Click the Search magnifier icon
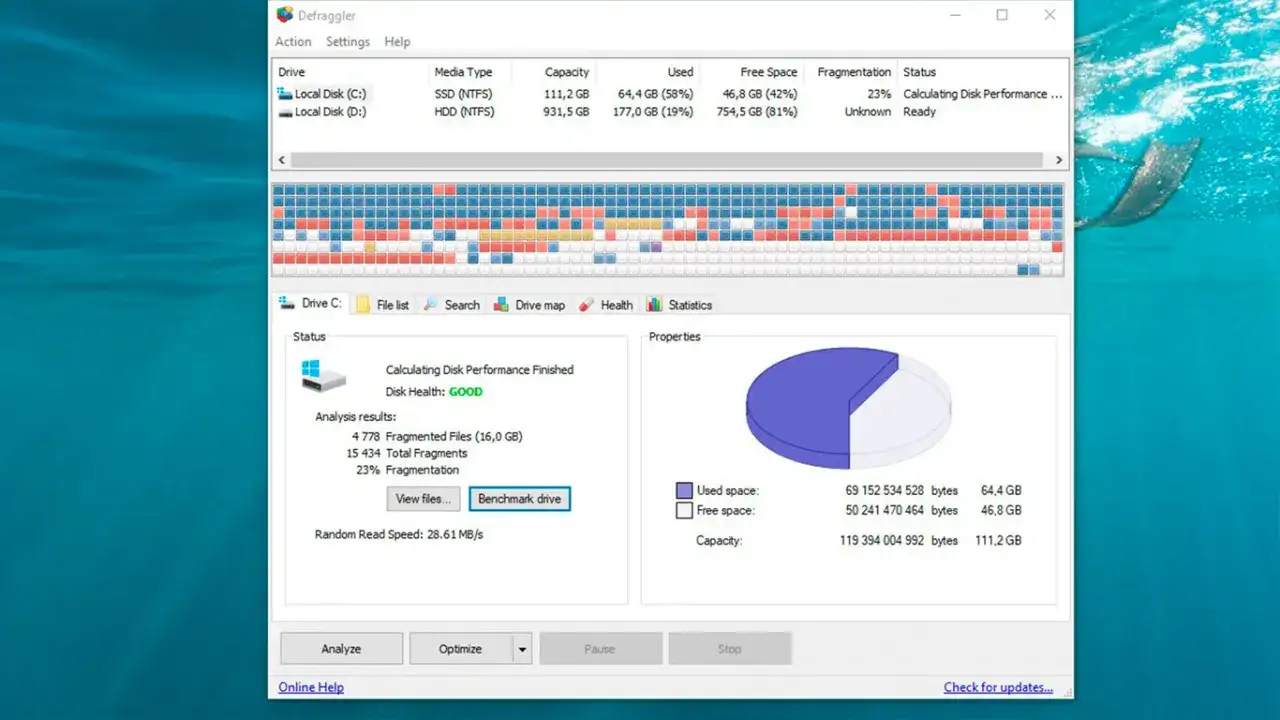The height and width of the screenshot is (720, 1280). pos(430,305)
